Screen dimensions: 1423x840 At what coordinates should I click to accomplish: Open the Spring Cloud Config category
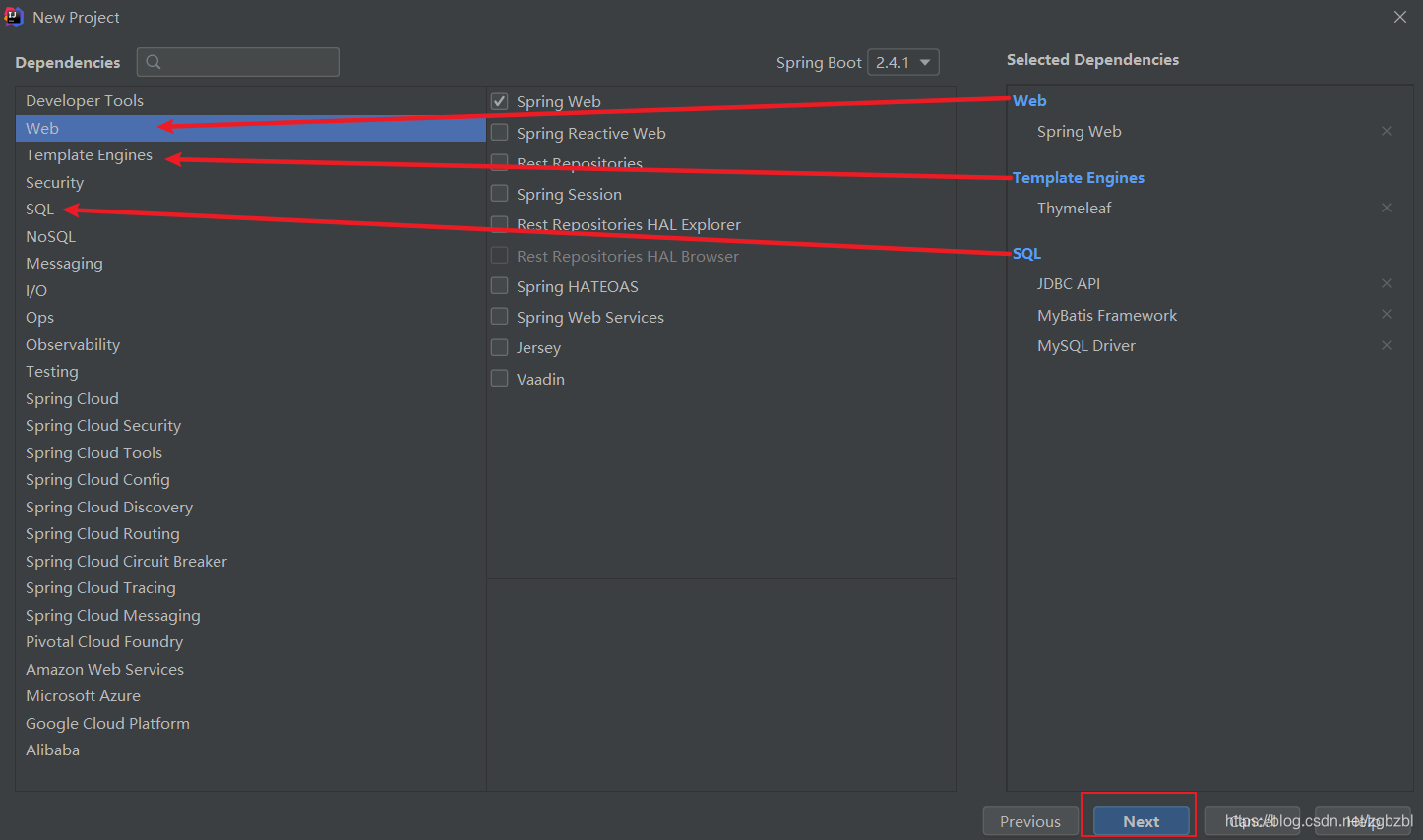point(250,480)
